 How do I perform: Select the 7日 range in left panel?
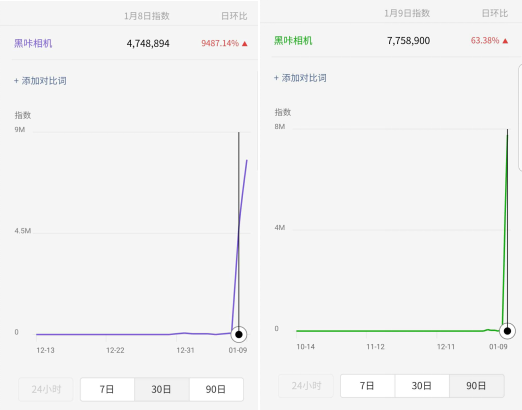(107, 389)
